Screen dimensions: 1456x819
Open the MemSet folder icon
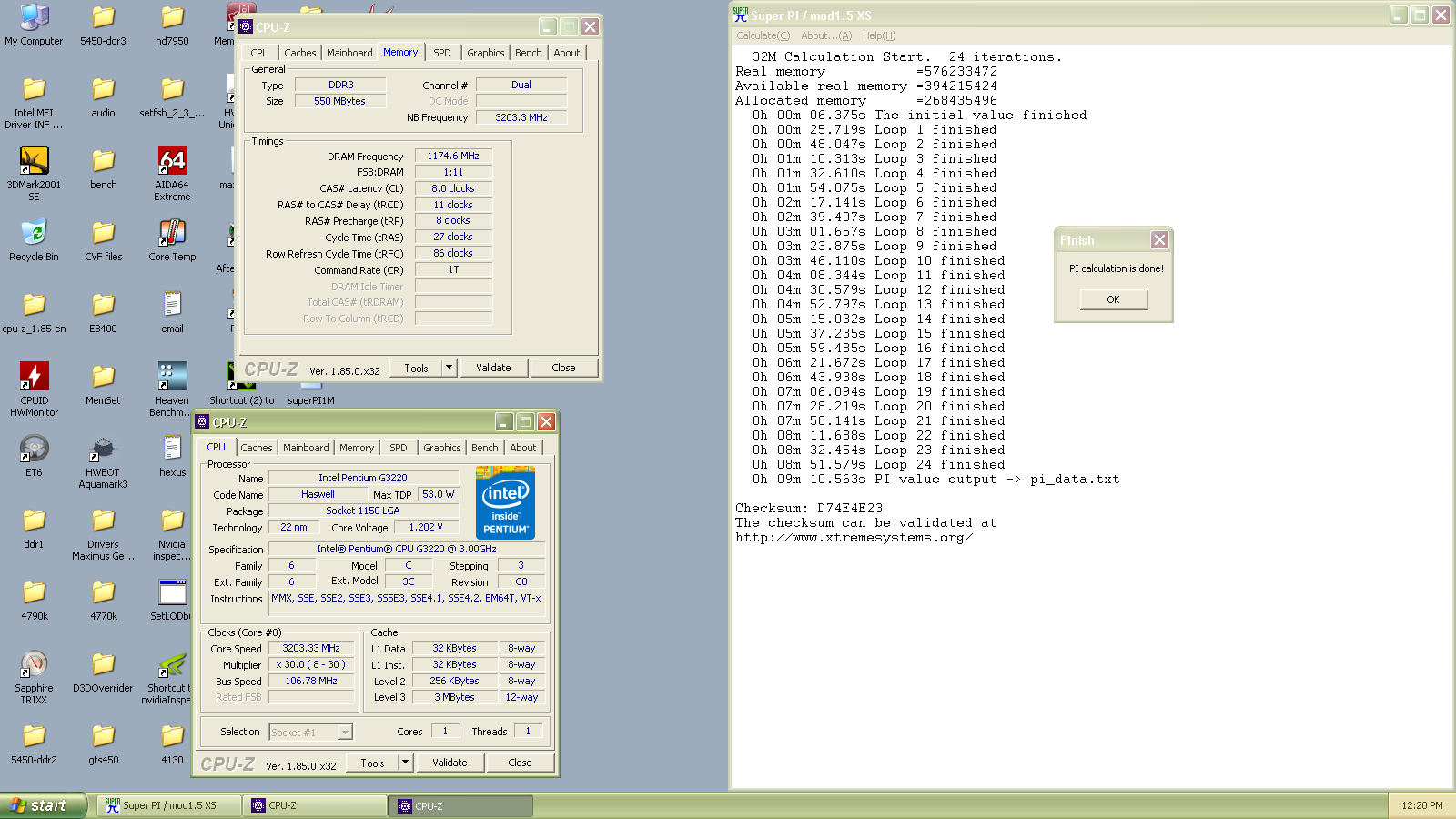[x=103, y=384]
